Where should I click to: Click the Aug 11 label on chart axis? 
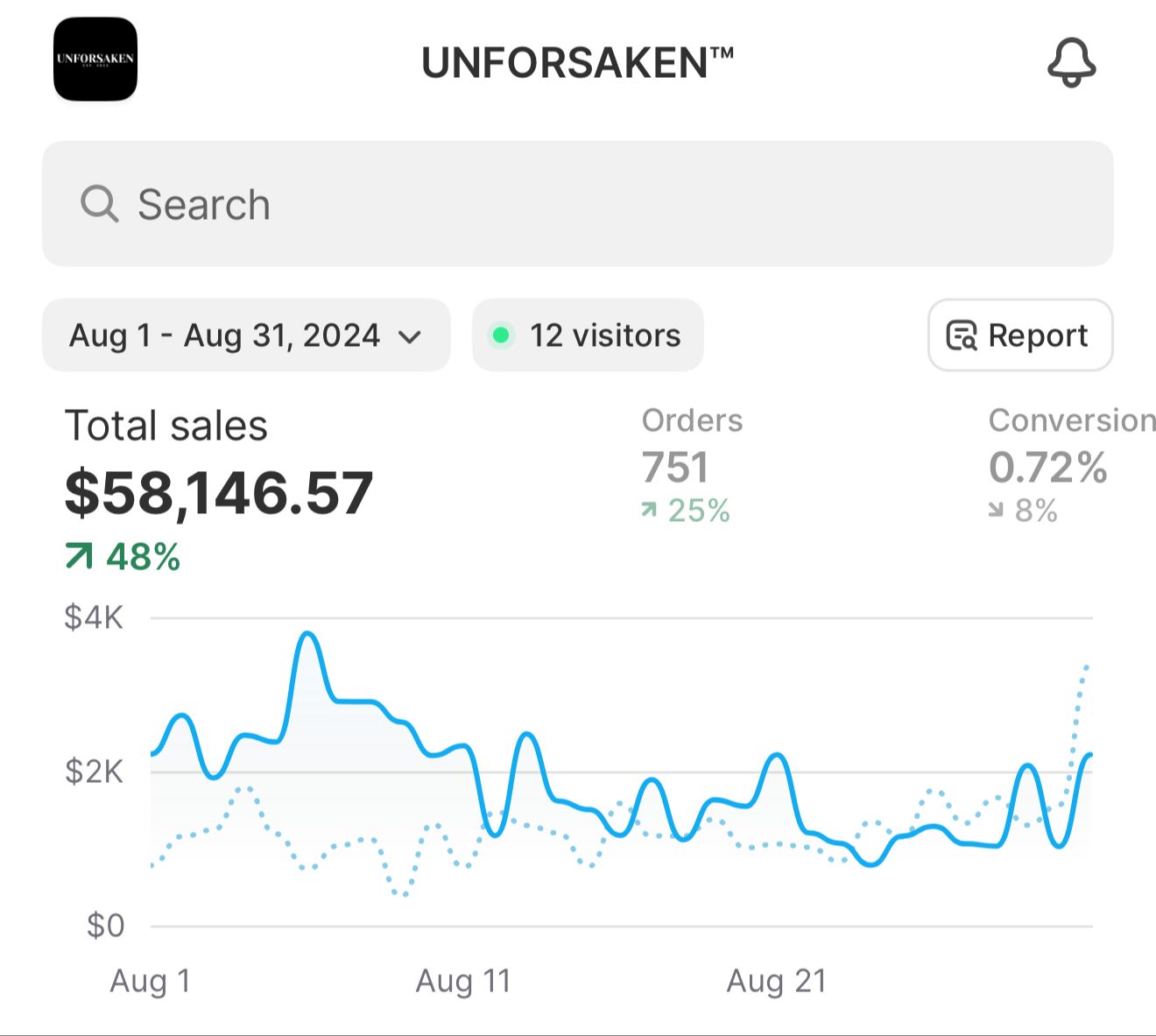[463, 981]
